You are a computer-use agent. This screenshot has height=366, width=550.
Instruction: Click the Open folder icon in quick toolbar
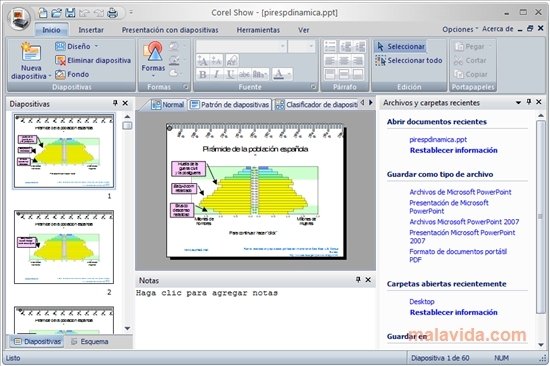(56, 13)
